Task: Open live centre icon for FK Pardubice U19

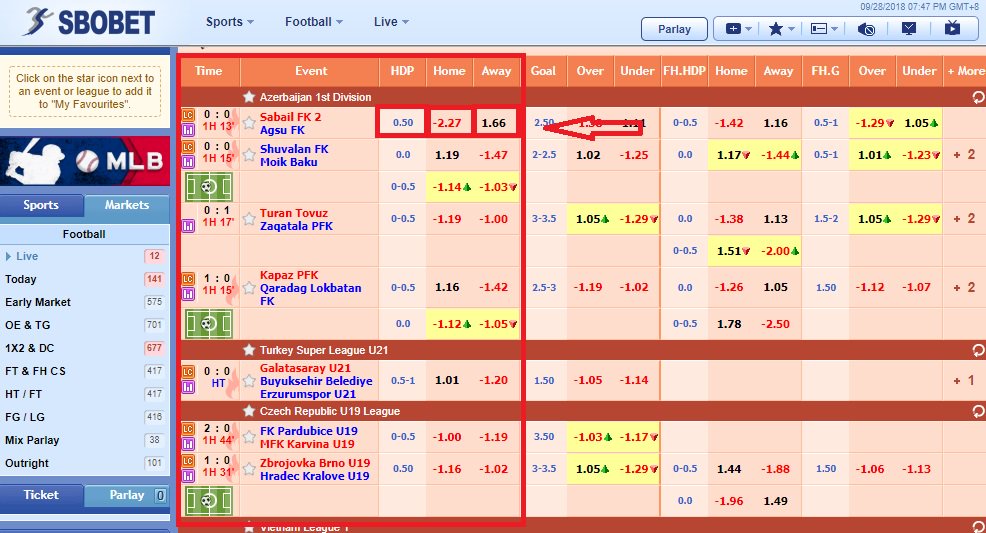Action: (x=188, y=430)
